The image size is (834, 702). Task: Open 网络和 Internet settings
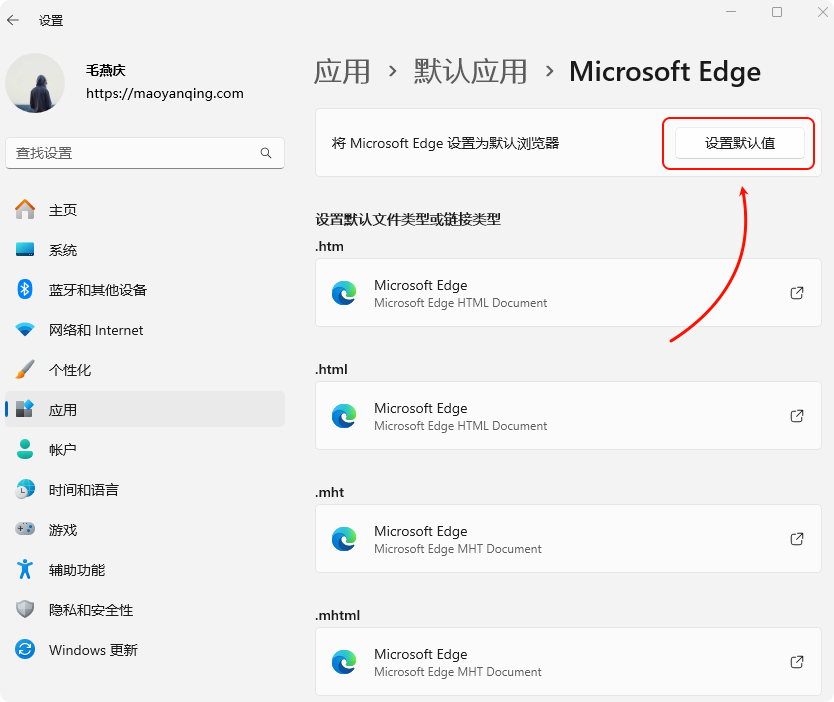(96, 330)
